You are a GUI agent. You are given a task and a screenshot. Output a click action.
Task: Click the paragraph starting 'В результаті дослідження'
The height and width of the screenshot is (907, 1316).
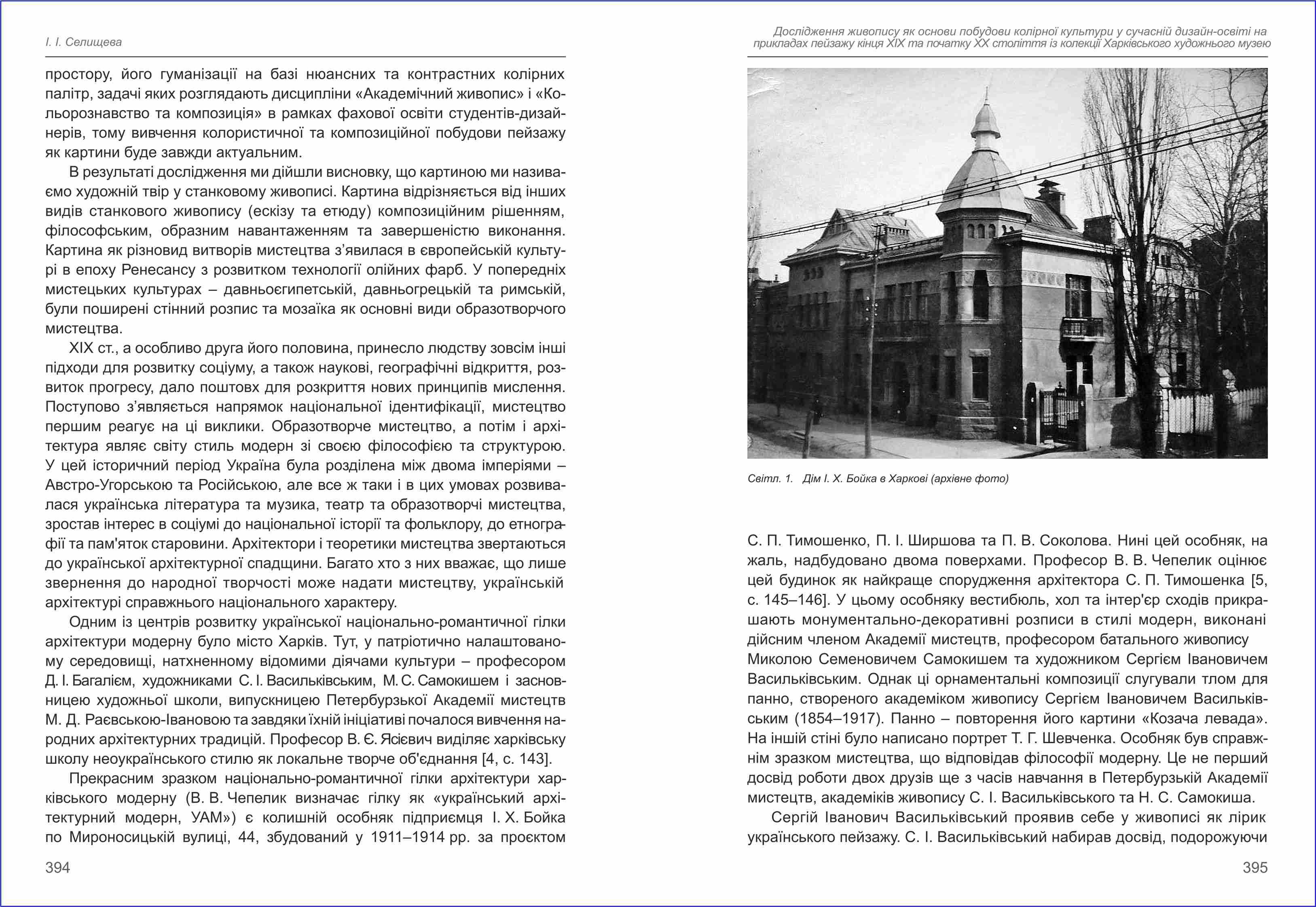(305, 250)
